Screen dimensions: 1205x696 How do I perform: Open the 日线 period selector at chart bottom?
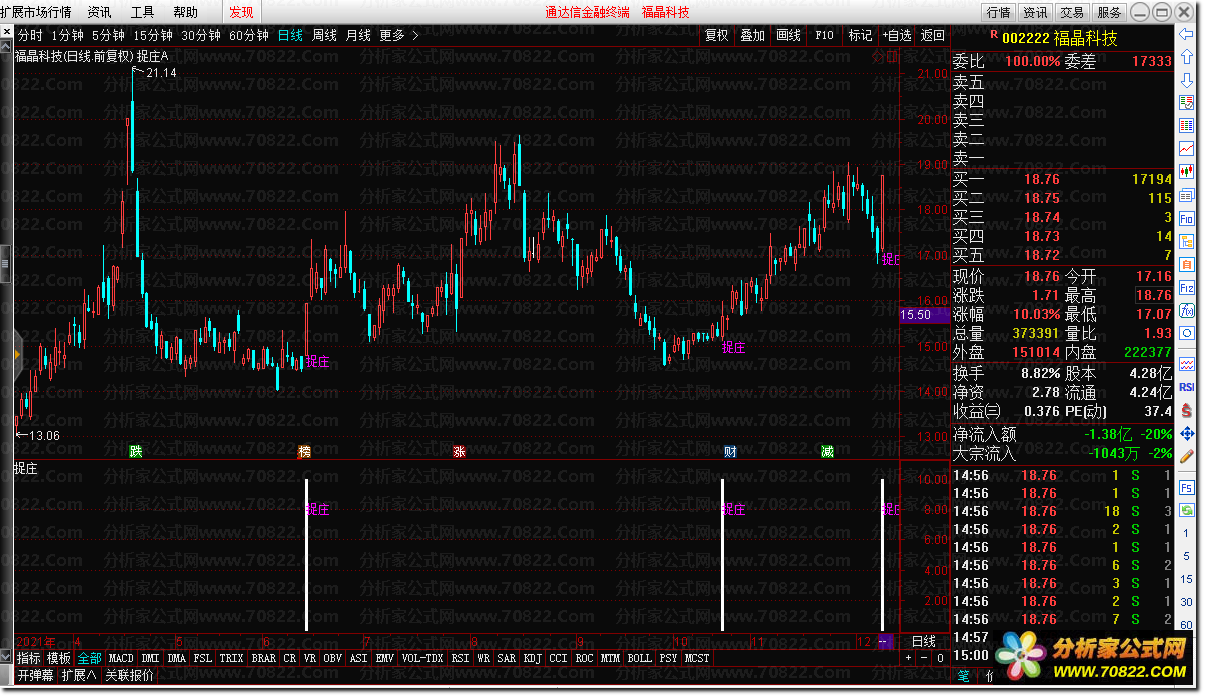924,641
